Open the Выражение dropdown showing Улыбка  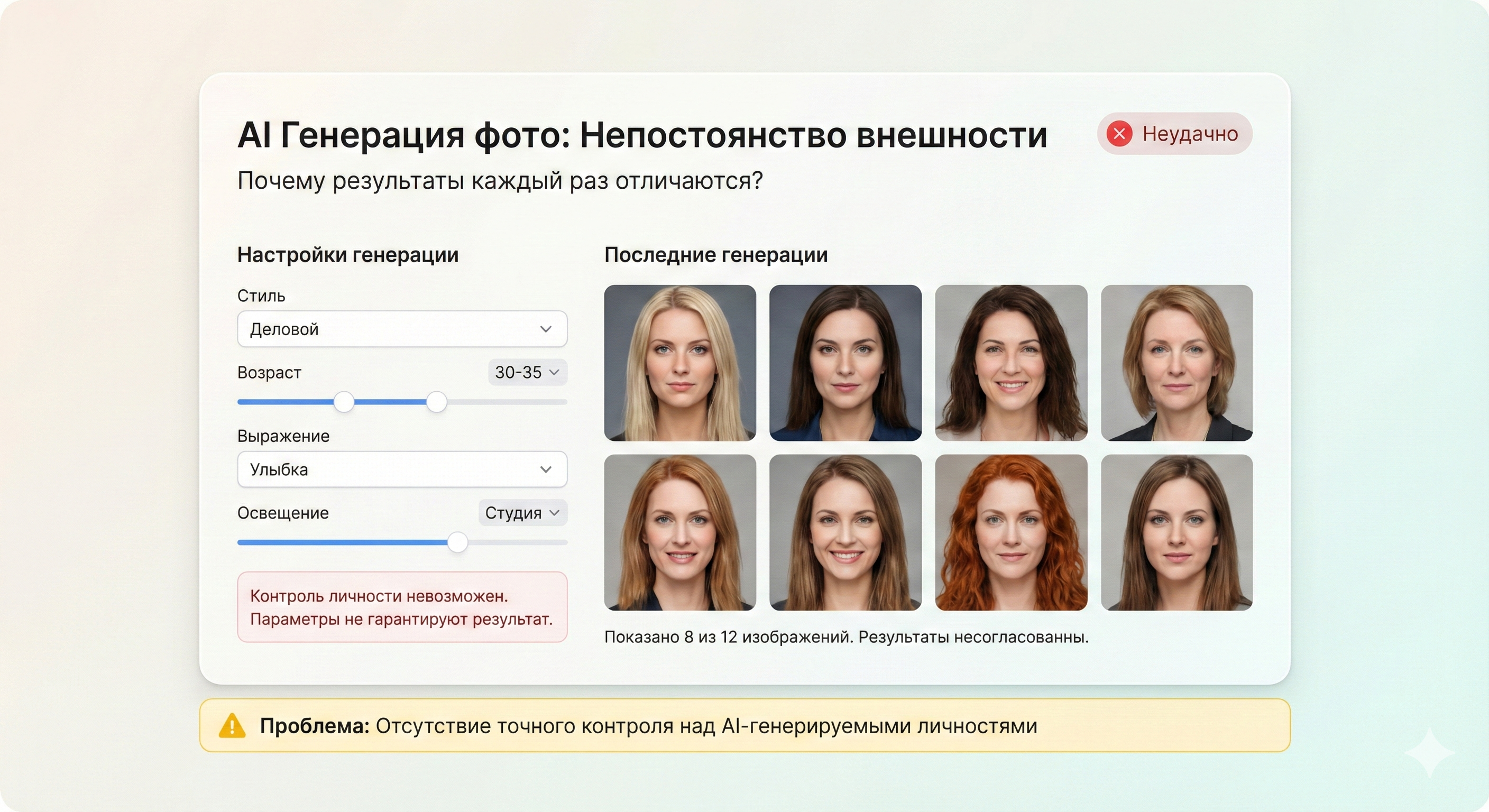(402, 469)
